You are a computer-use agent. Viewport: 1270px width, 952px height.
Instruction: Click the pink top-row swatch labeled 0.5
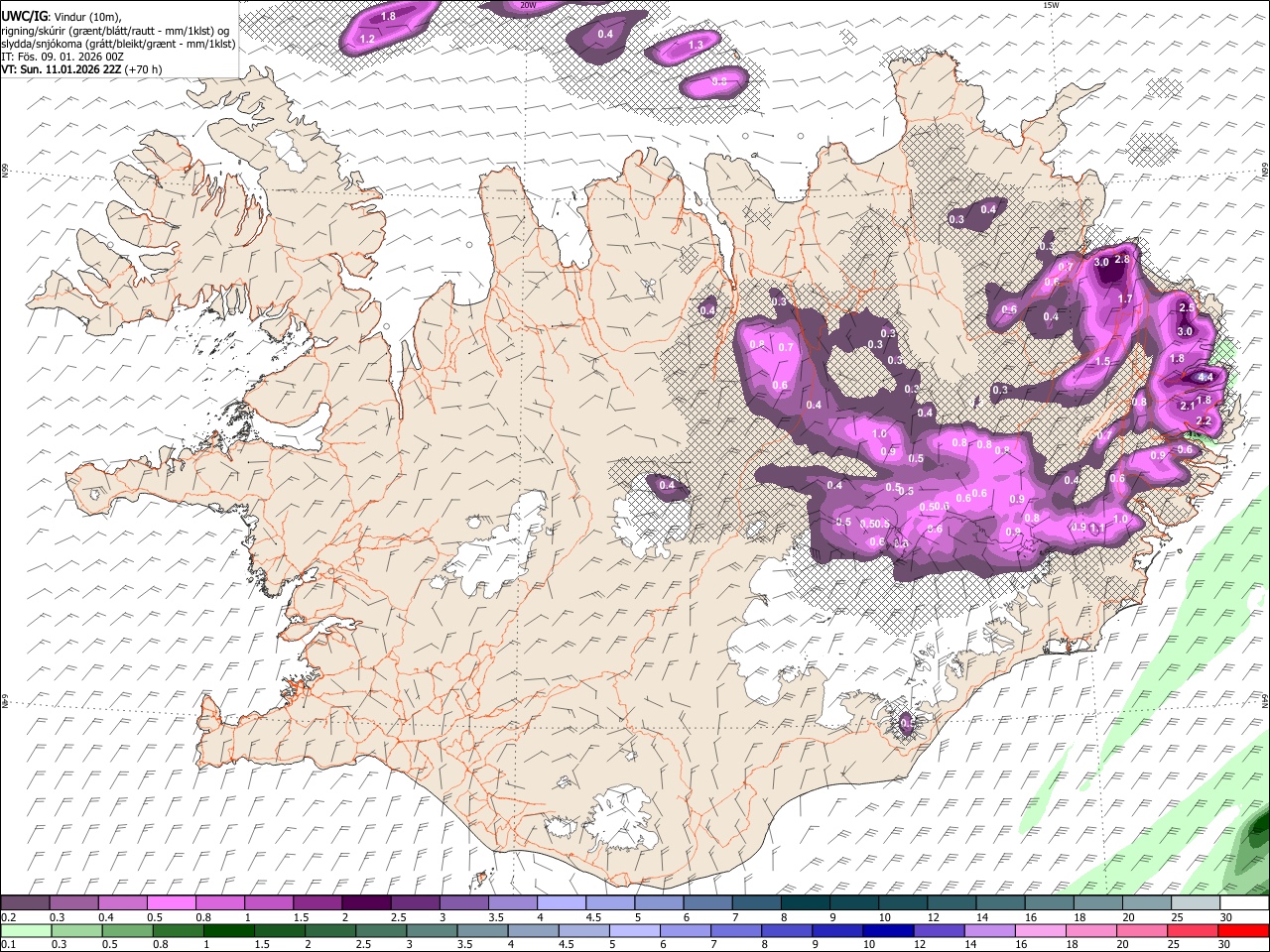(171, 903)
